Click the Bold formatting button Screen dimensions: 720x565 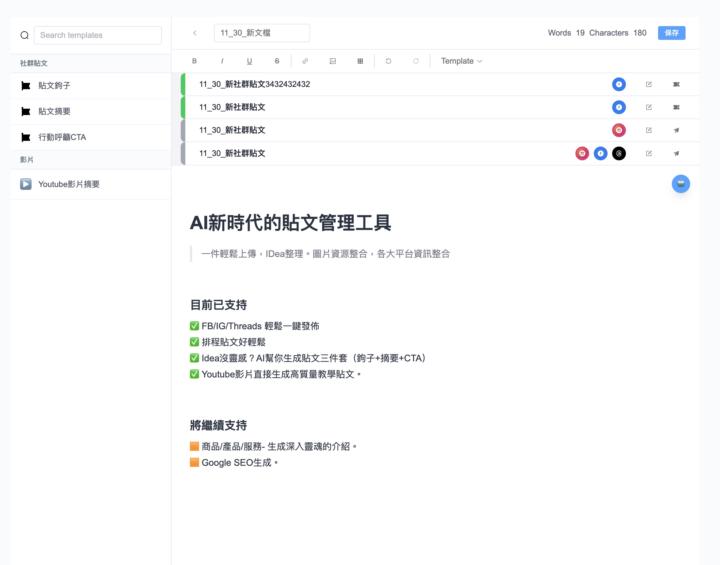coord(194,61)
